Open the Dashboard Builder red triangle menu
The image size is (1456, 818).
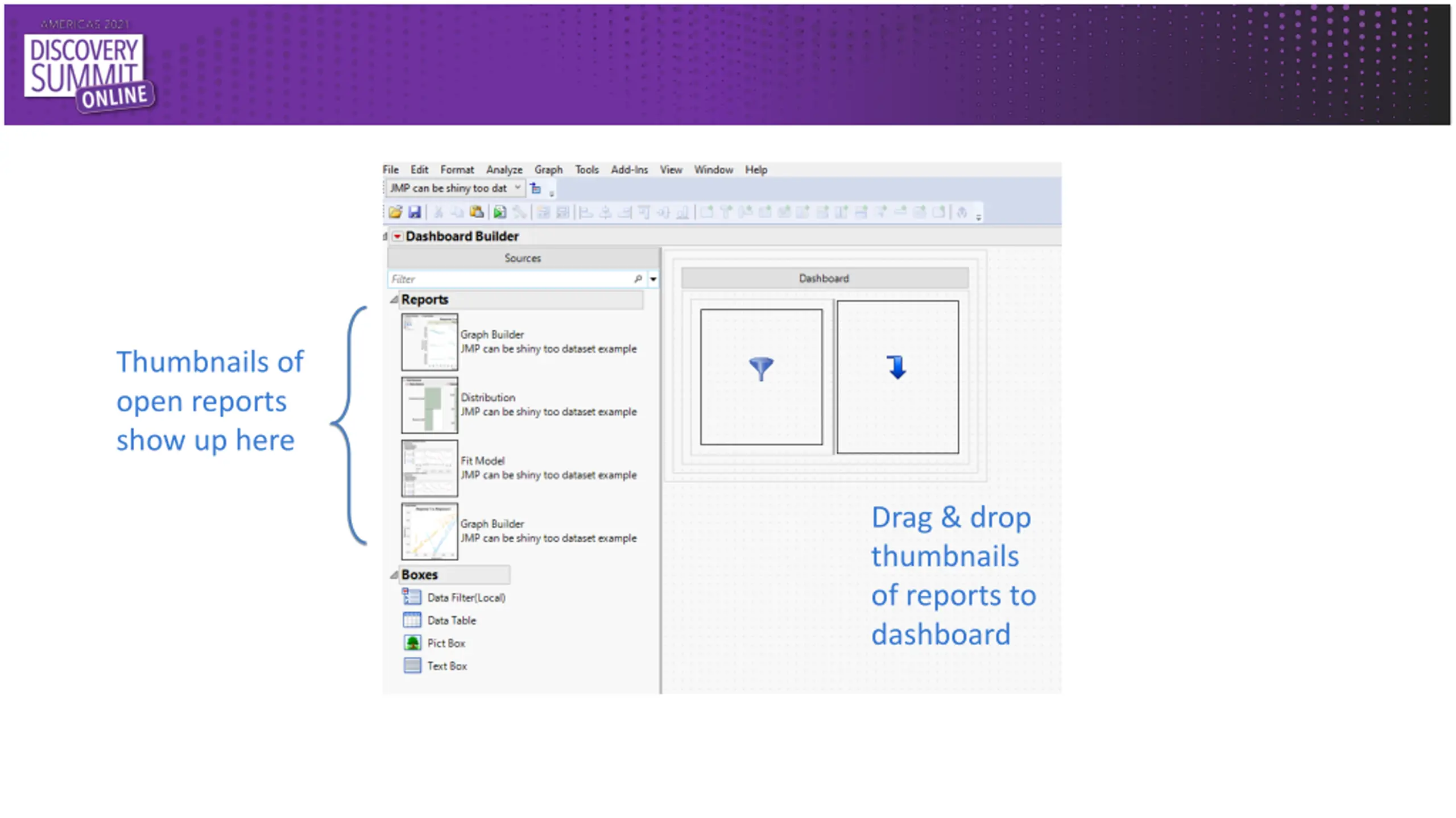coord(397,236)
